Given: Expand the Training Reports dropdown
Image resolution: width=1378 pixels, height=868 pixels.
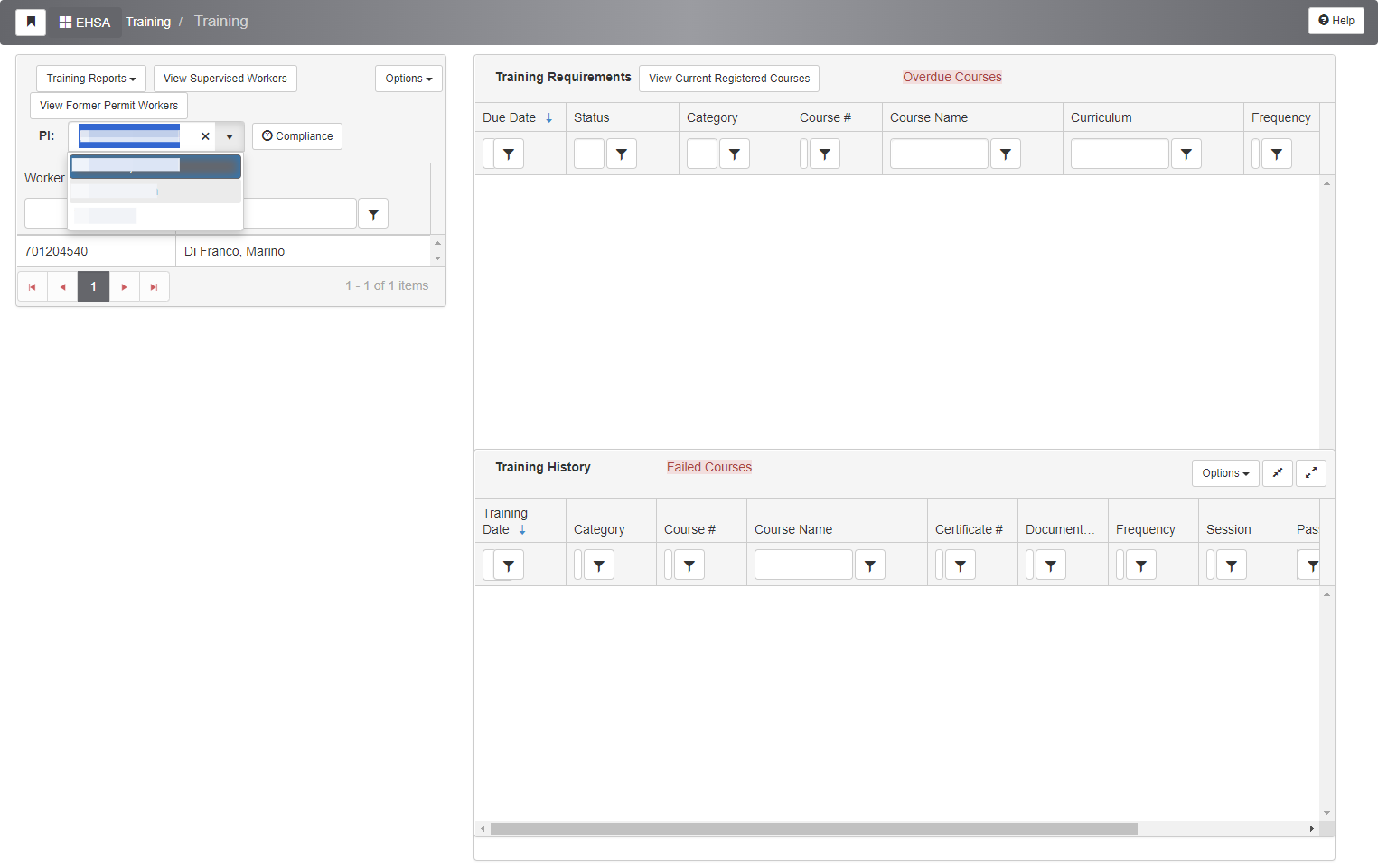Looking at the screenshot, I should click(x=91, y=79).
